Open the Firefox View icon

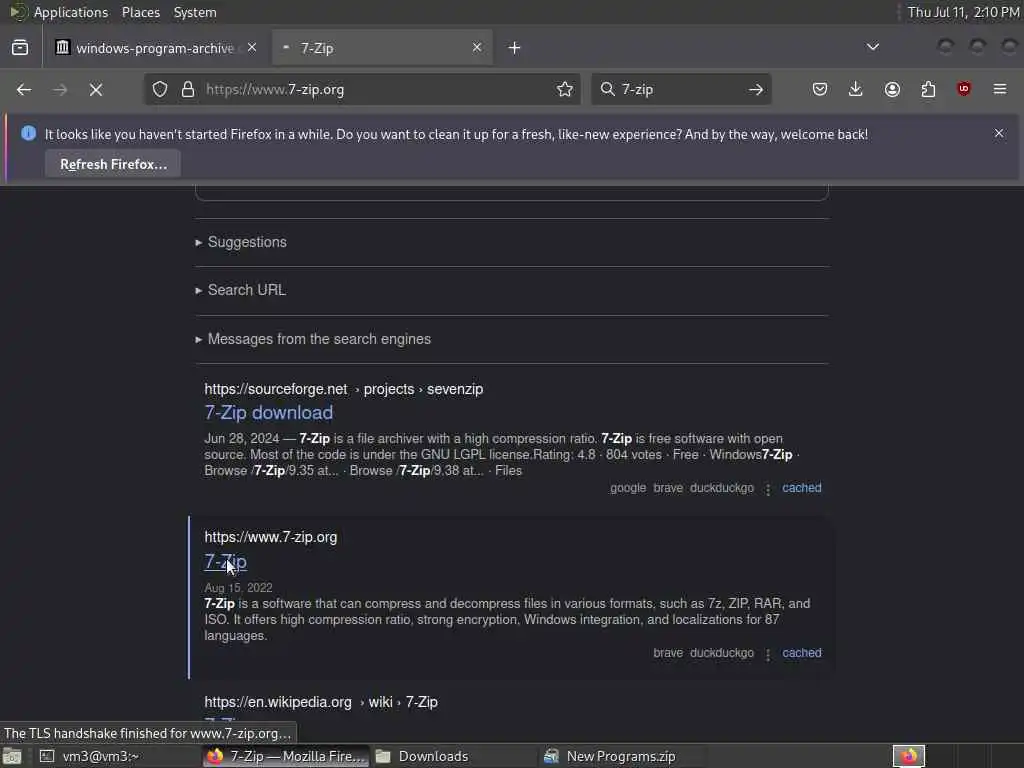(x=20, y=48)
